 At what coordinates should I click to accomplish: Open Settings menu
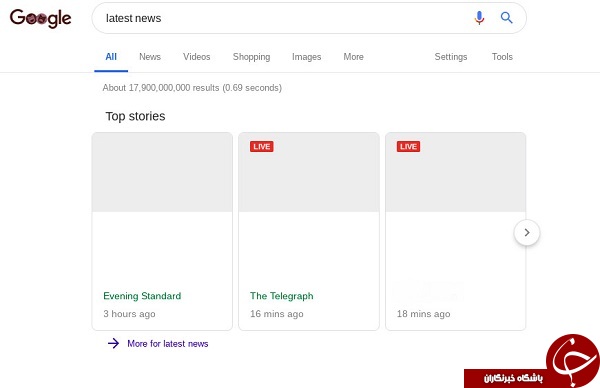451,57
